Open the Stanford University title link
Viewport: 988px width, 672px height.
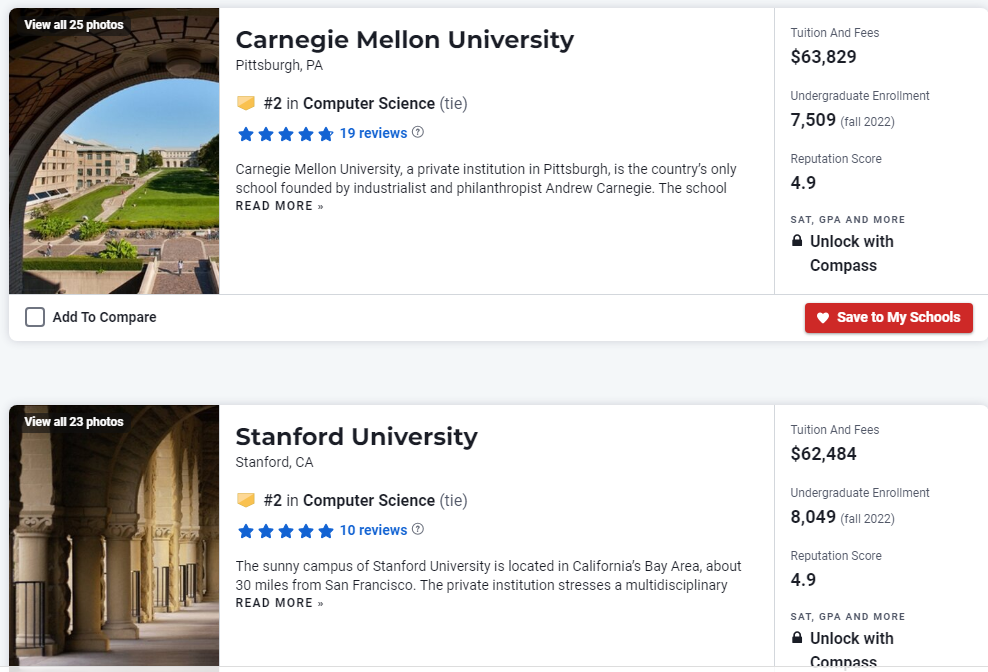[x=357, y=437]
